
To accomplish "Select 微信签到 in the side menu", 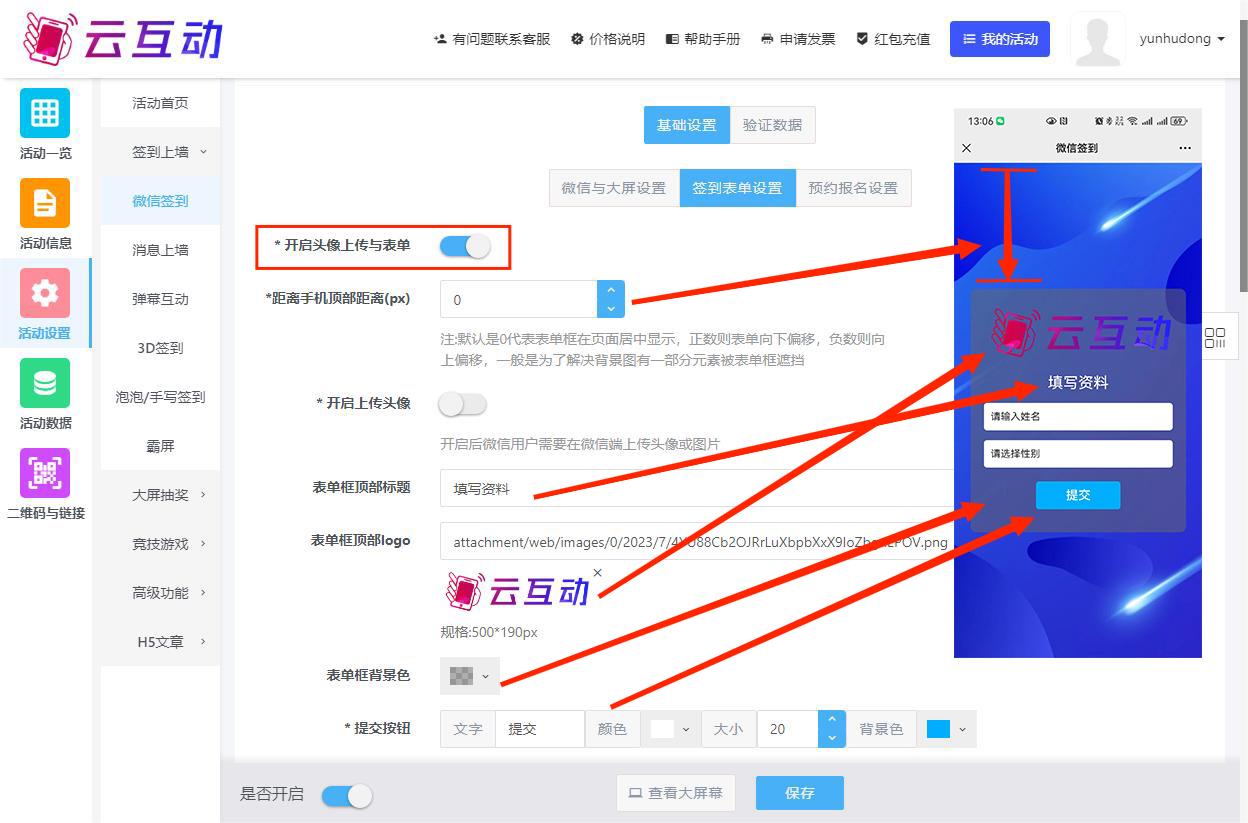I will [x=160, y=201].
